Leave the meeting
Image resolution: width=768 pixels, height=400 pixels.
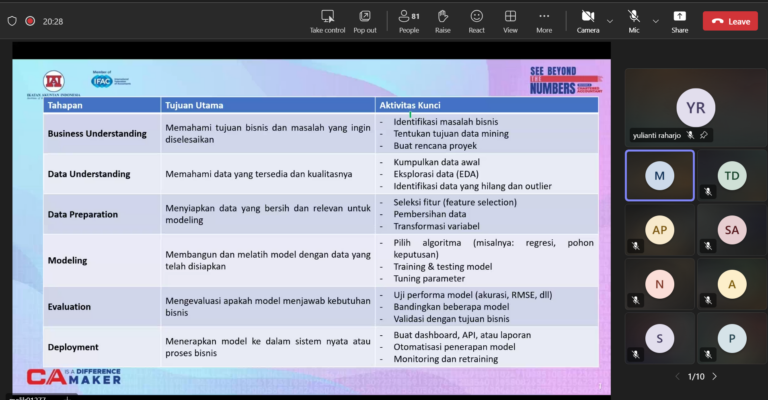pyautogui.click(x=730, y=20)
